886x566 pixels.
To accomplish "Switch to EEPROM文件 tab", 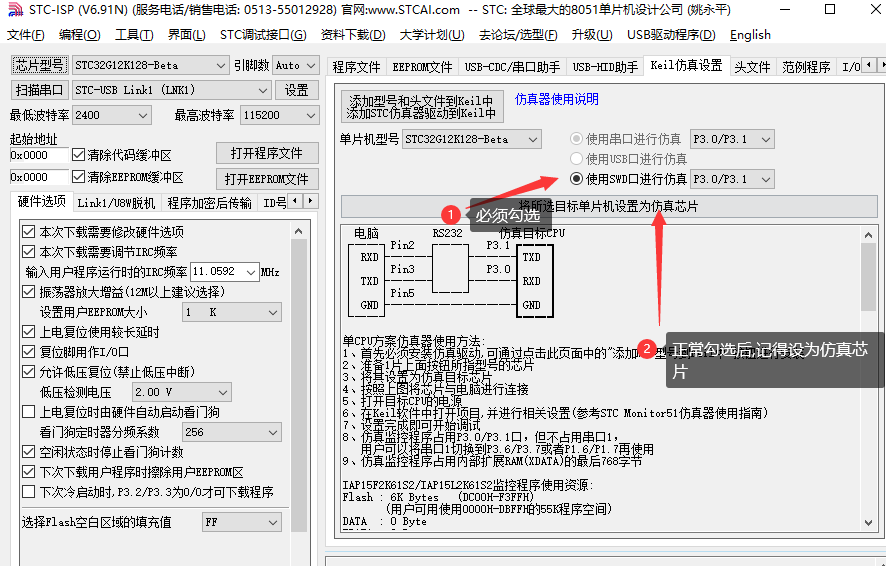I will pos(422,67).
